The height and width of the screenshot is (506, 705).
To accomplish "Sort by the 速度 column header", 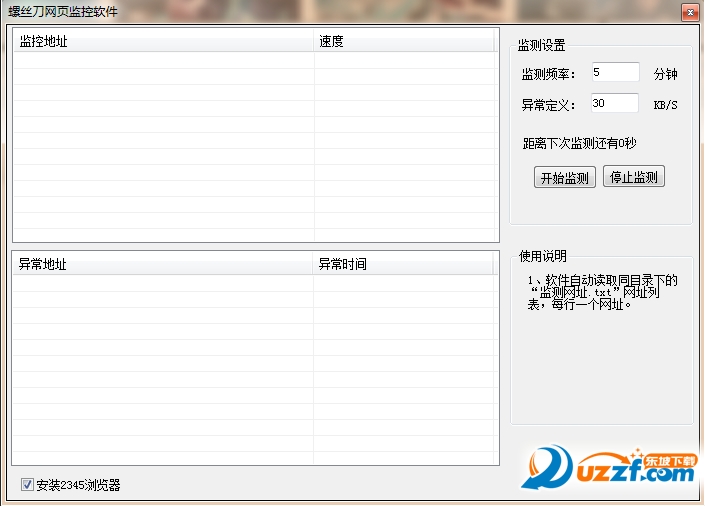I will pyautogui.click(x=405, y=41).
